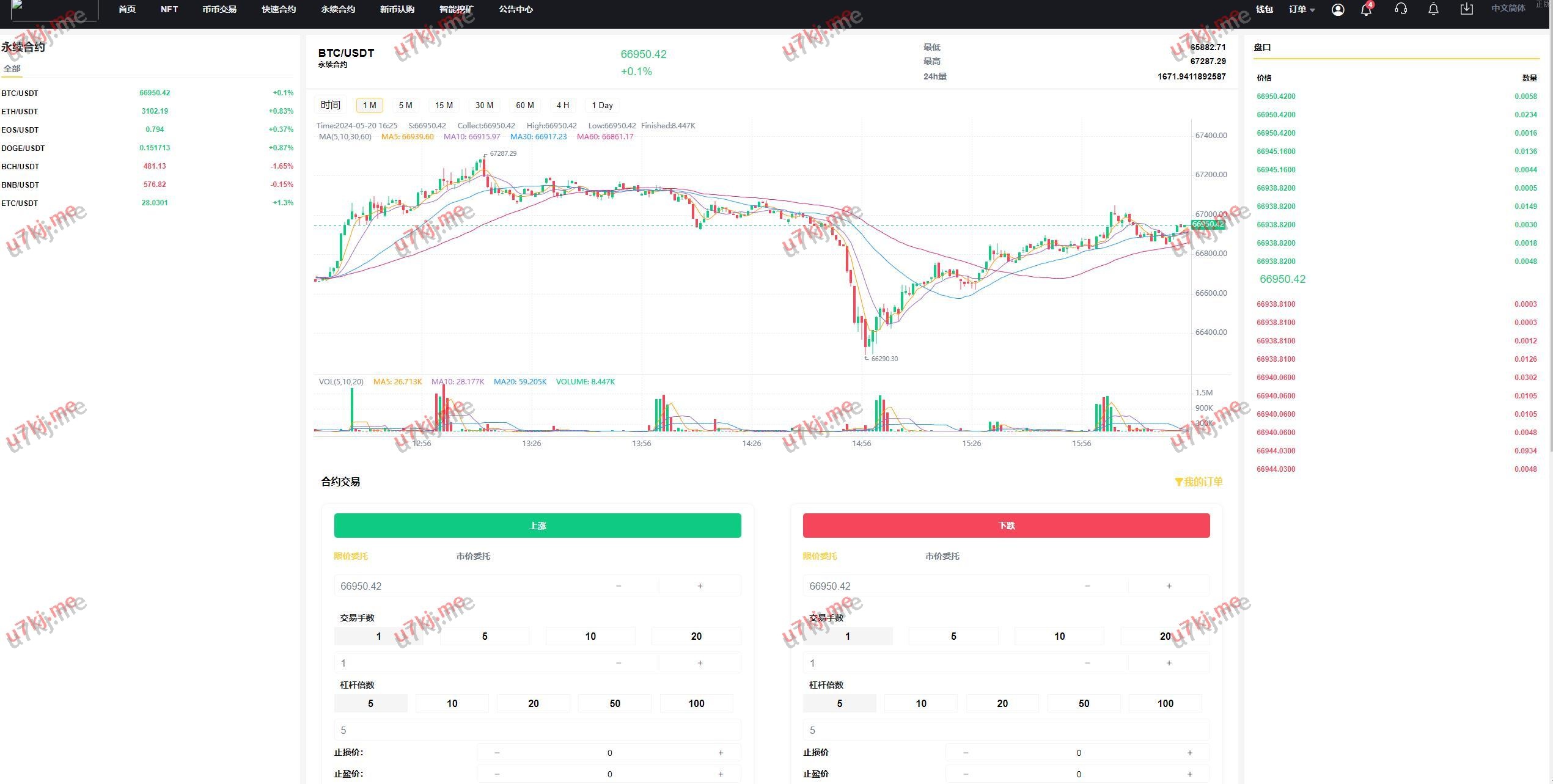
Task: Open 我的订单 filter link
Action: (1199, 482)
